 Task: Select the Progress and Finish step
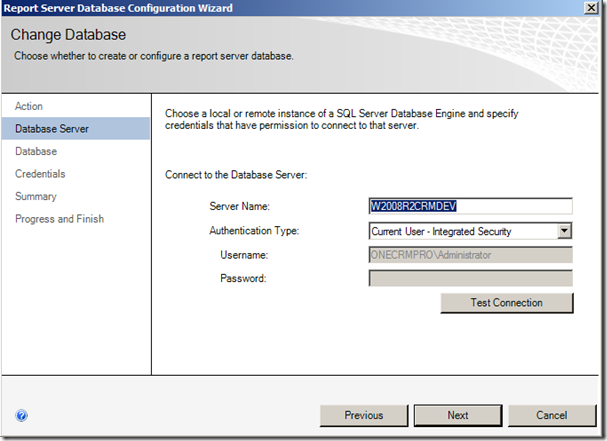pos(59,219)
